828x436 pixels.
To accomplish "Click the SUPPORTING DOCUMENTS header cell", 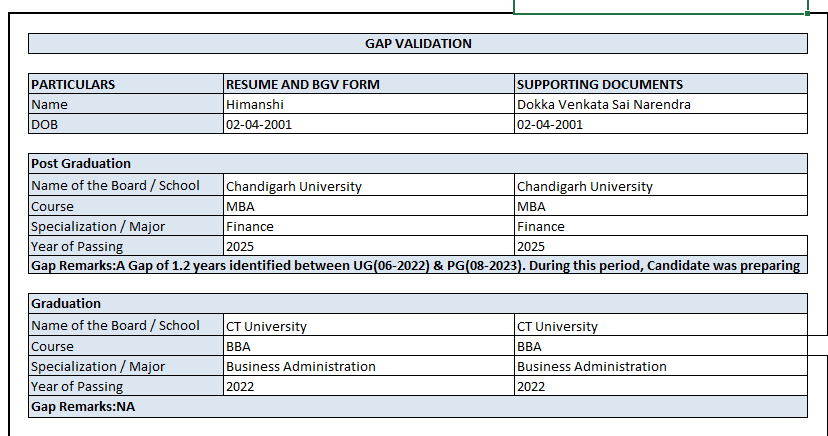I will pyautogui.click(x=660, y=84).
